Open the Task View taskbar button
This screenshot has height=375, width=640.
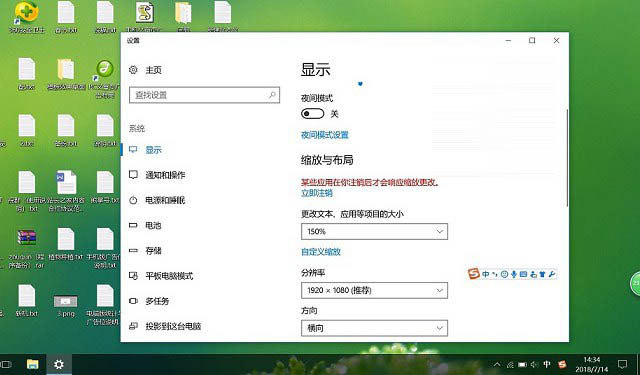[x=6, y=364]
